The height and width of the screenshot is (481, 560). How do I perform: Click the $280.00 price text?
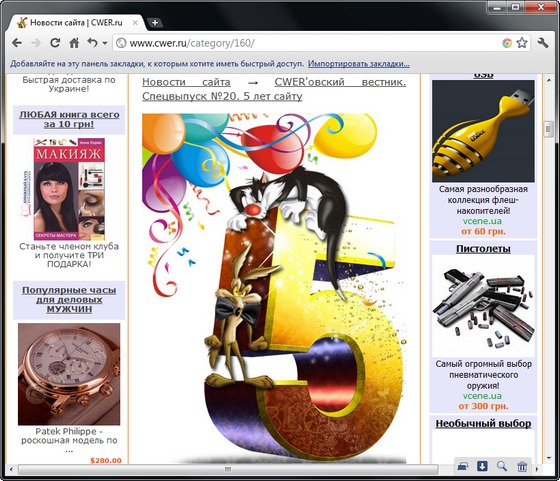pos(106,461)
